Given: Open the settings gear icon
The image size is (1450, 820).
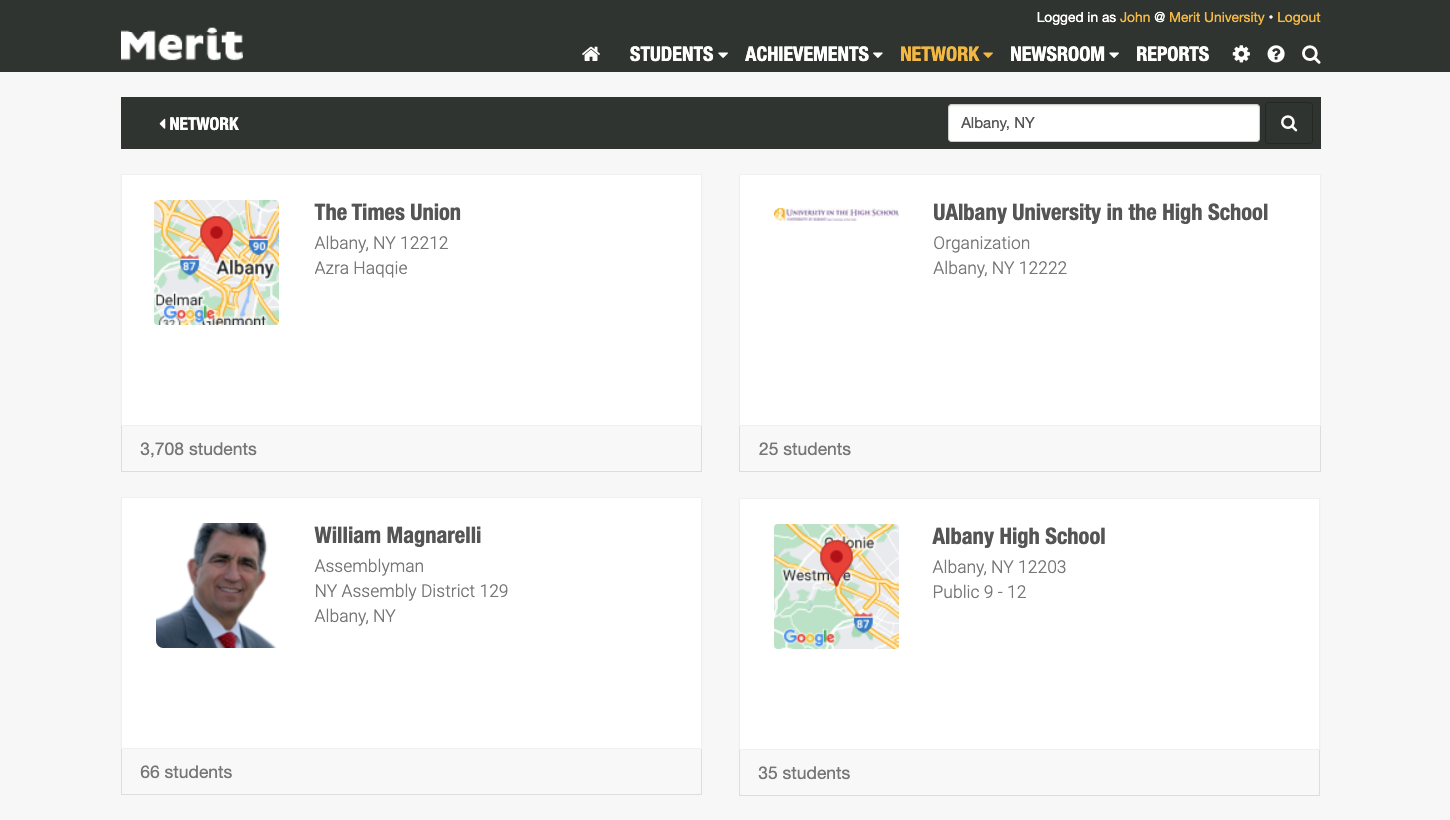Looking at the screenshot, I should tap(1241, 54).
